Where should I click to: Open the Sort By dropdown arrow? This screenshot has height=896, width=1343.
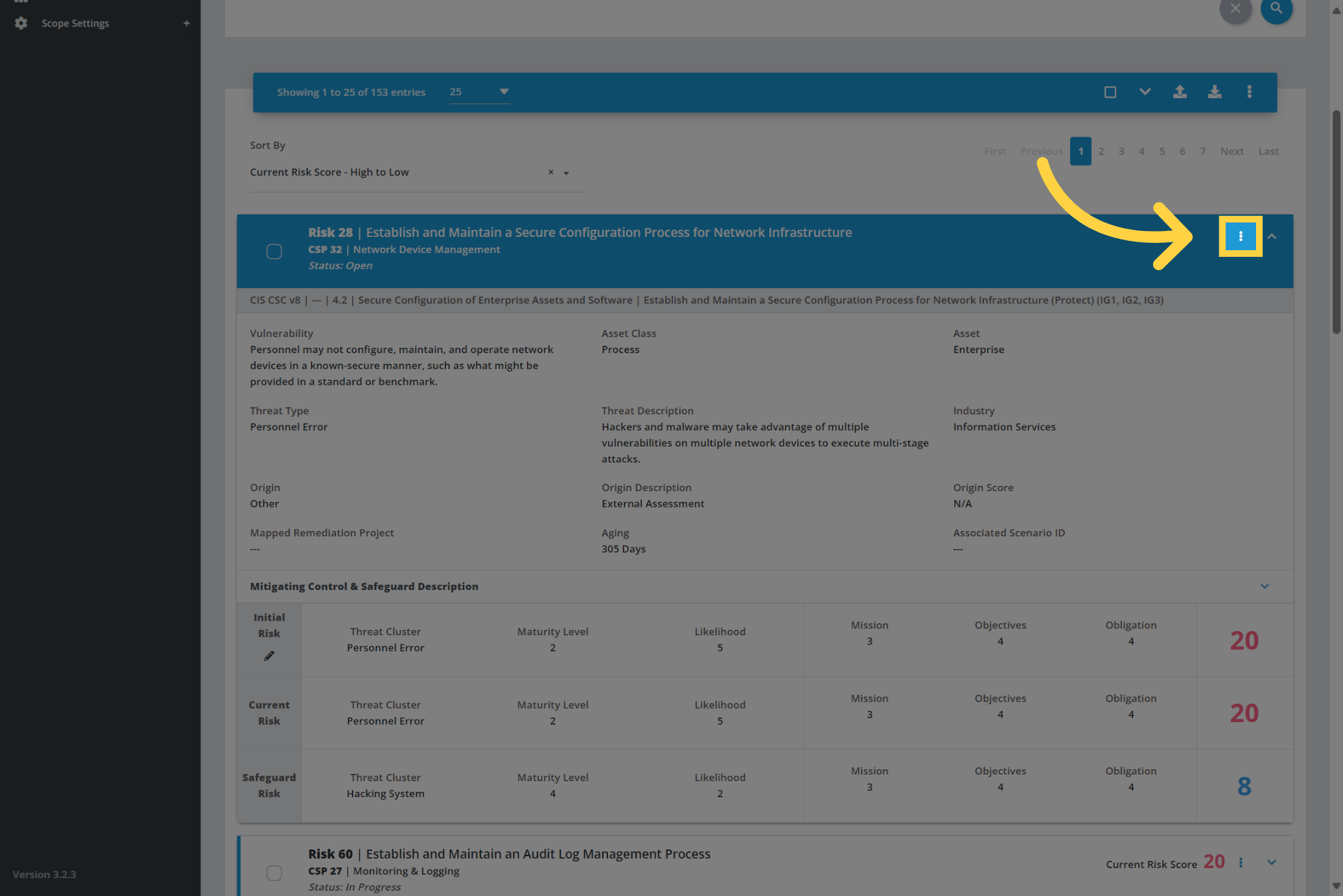click(566, 173)
